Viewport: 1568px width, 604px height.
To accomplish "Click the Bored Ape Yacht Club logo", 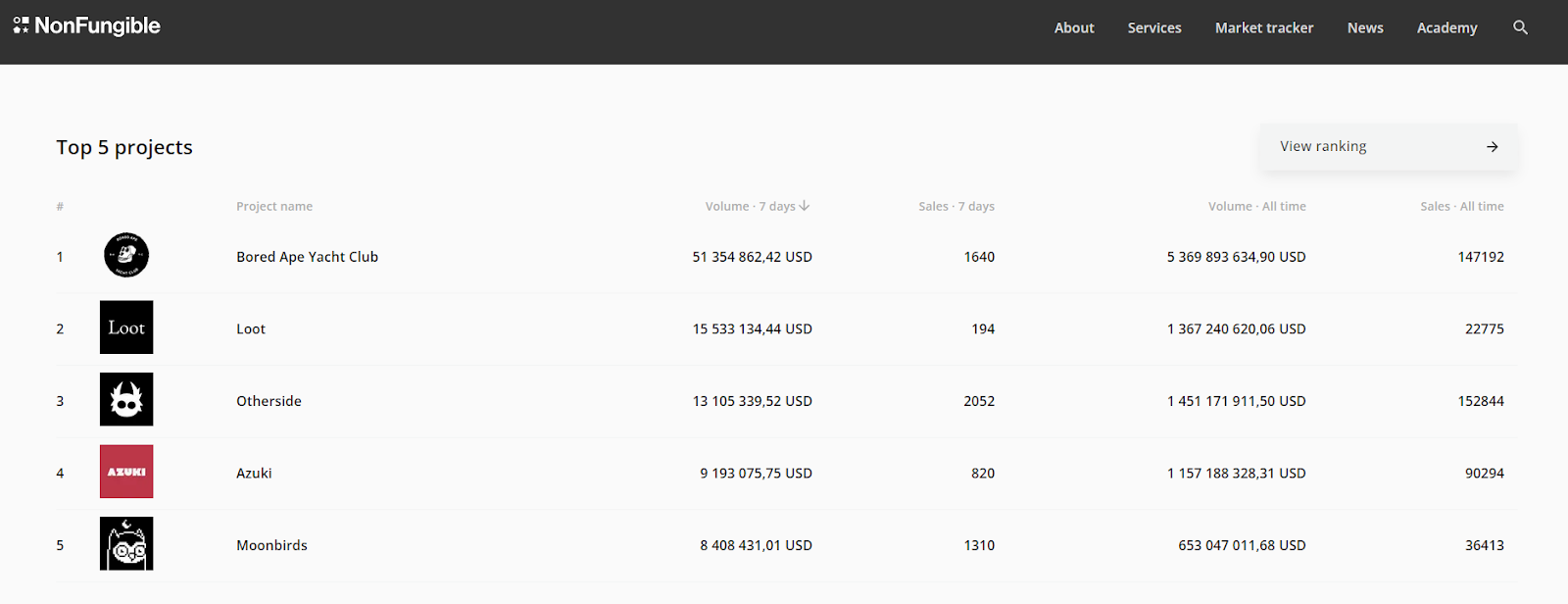I will (x=126, y=255).
